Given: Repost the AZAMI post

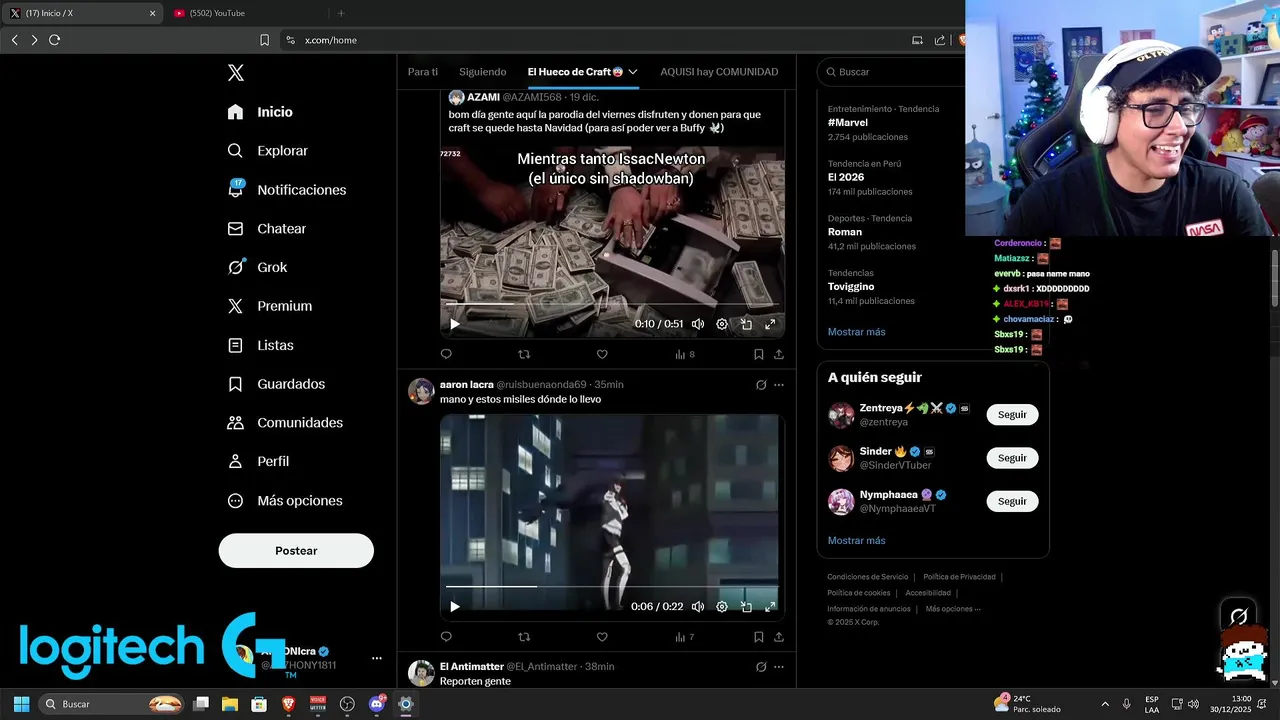Looking at the screenshot, I should [524, 354].
